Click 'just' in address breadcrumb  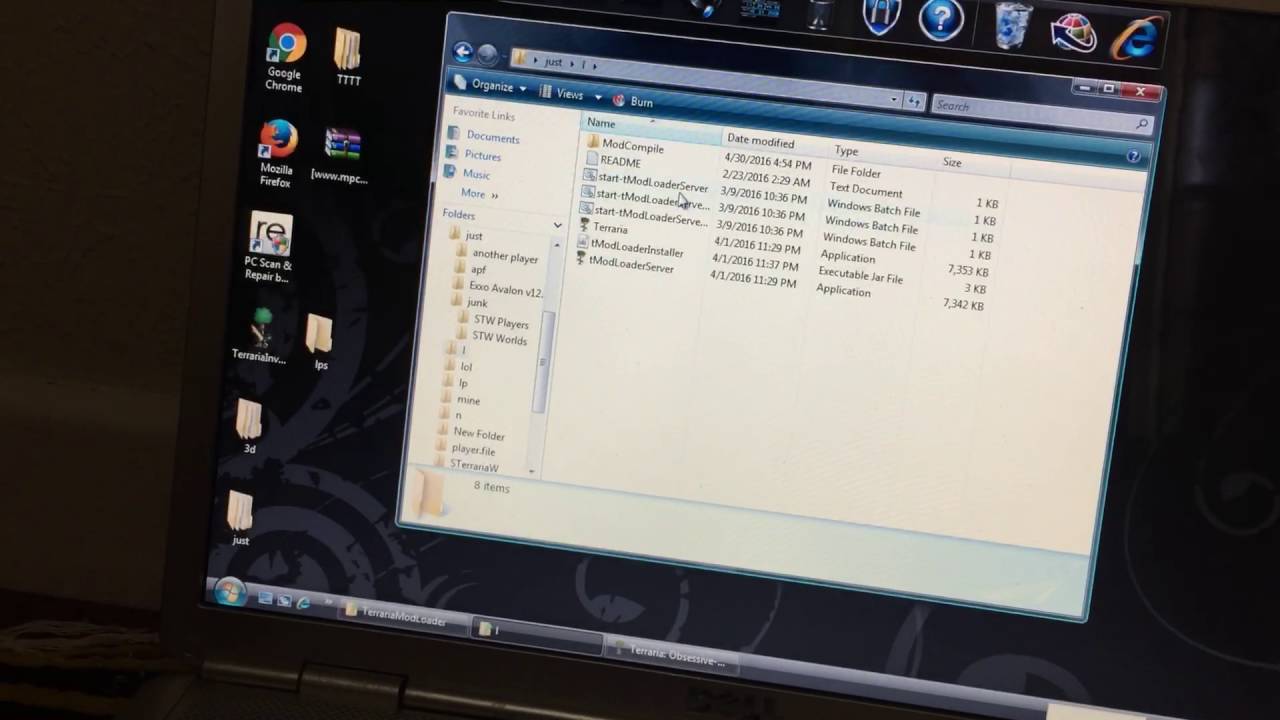(553, 61)
